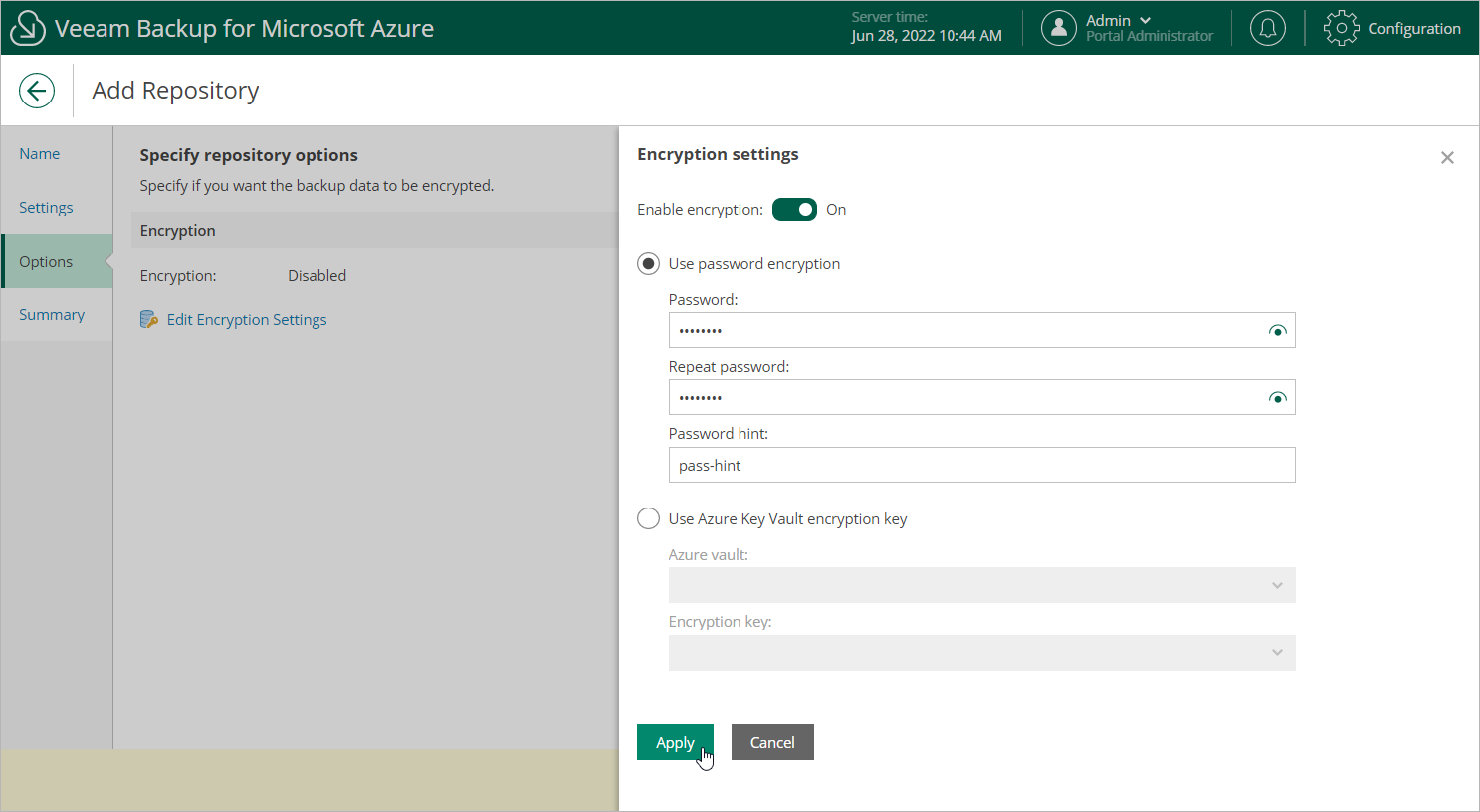Click the Portal Administrator role text

1150,36
